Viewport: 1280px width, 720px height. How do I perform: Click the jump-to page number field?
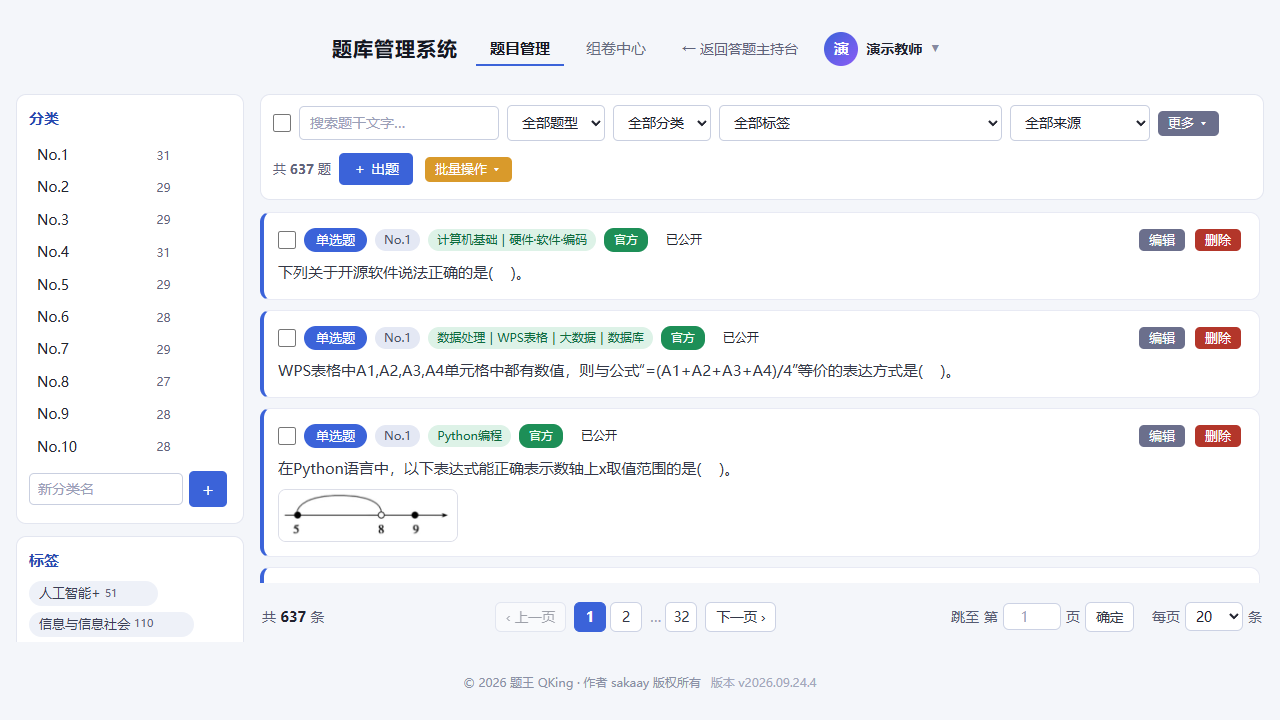click(1032, 617)
